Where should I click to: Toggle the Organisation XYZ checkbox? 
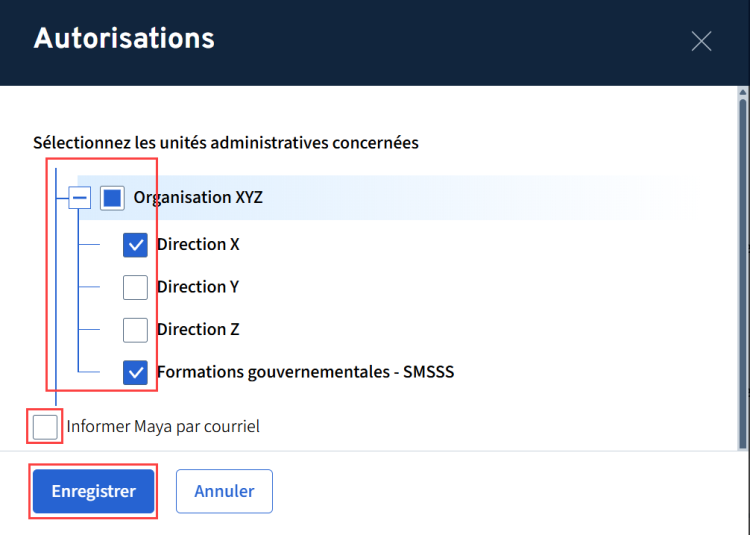(112, 198)
